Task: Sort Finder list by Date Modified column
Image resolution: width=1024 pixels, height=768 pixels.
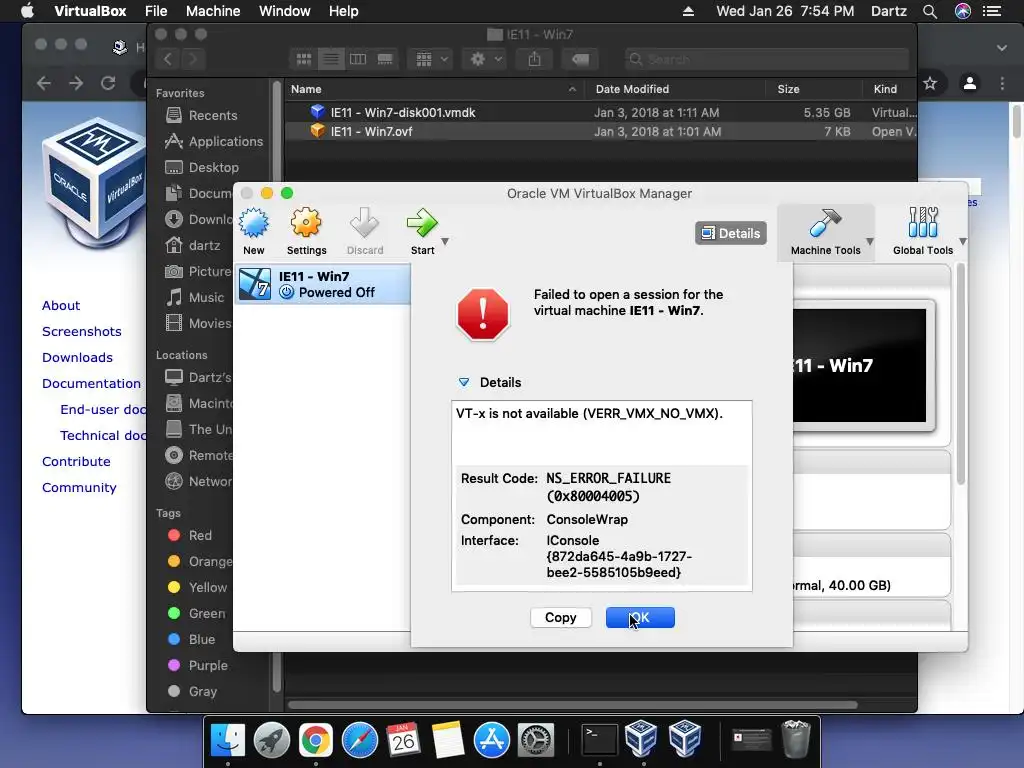Action: click(674, 89)
